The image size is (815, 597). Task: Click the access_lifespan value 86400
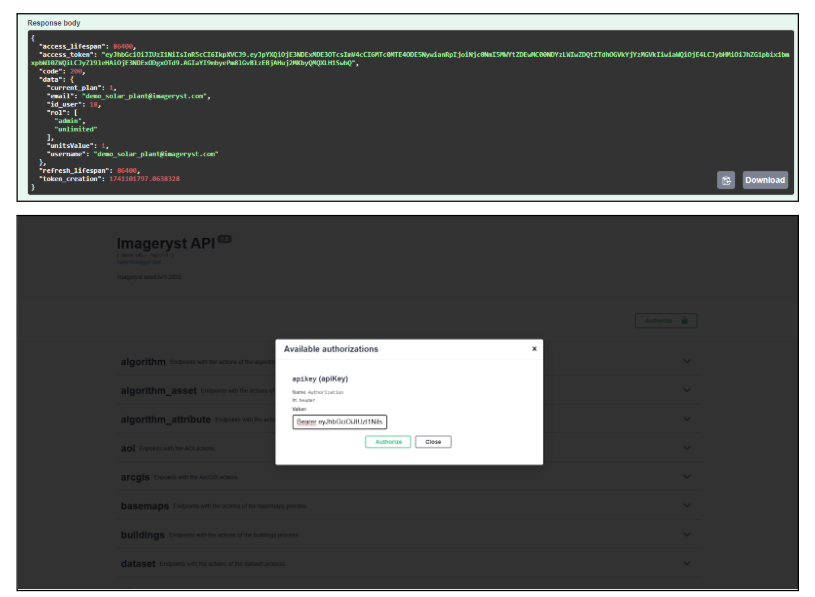pos(123,46)
